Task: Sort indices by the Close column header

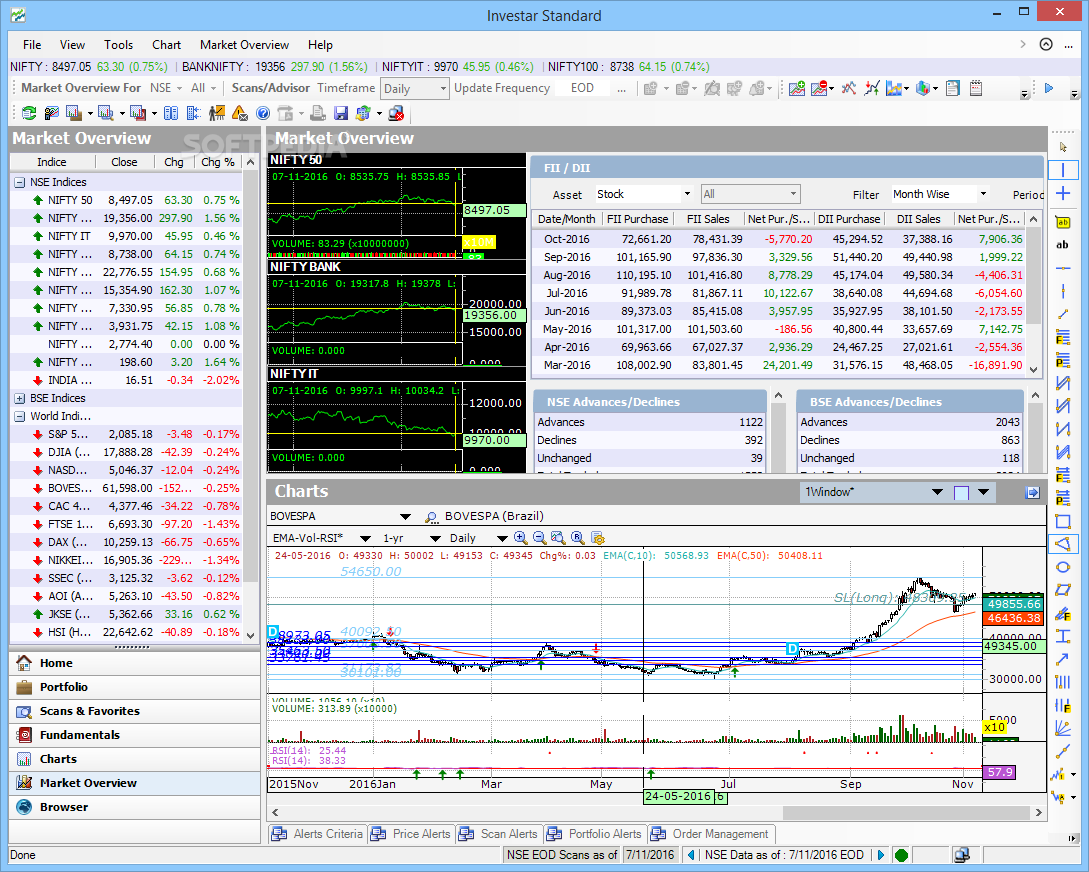Action: (124, 162)
